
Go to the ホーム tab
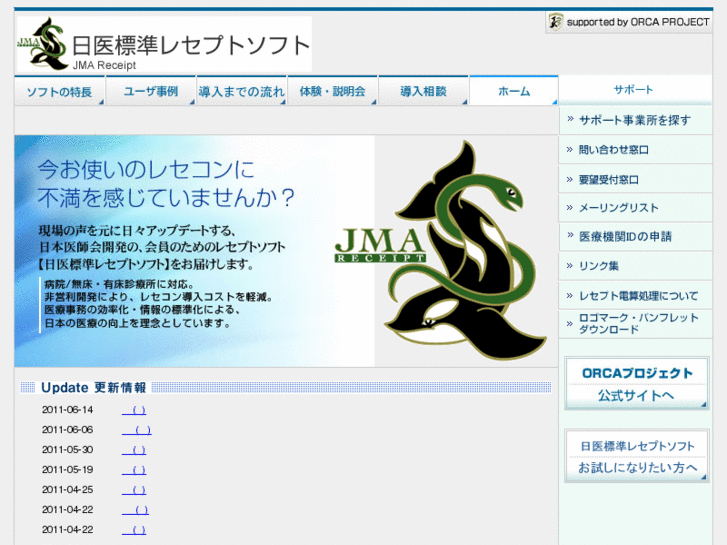click(x=514, y=91)
